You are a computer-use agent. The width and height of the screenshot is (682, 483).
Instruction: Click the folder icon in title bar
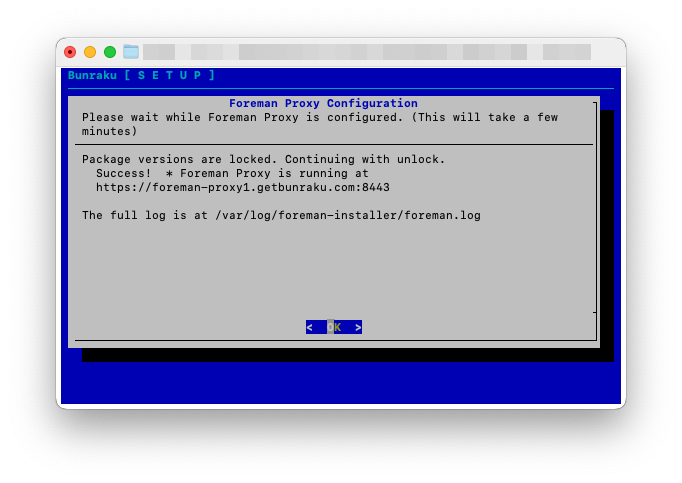coord(130,52)
